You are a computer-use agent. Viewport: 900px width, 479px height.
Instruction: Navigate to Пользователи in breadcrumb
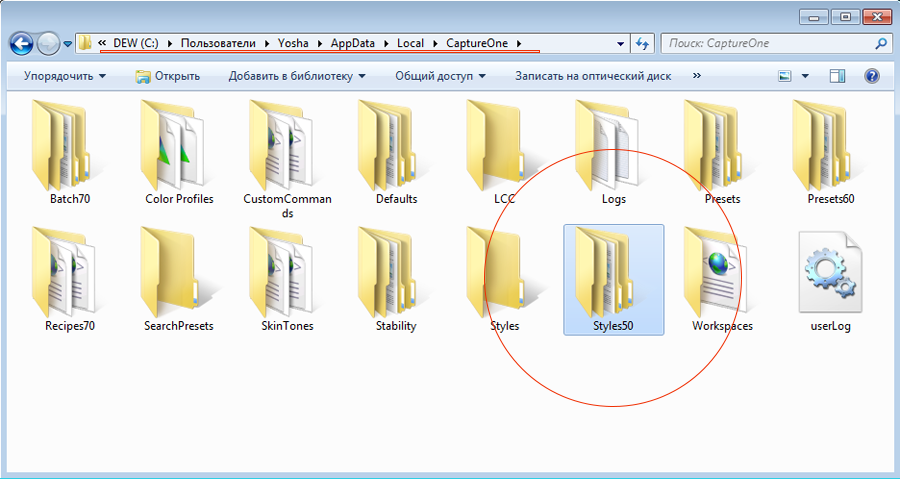[218, 43]
